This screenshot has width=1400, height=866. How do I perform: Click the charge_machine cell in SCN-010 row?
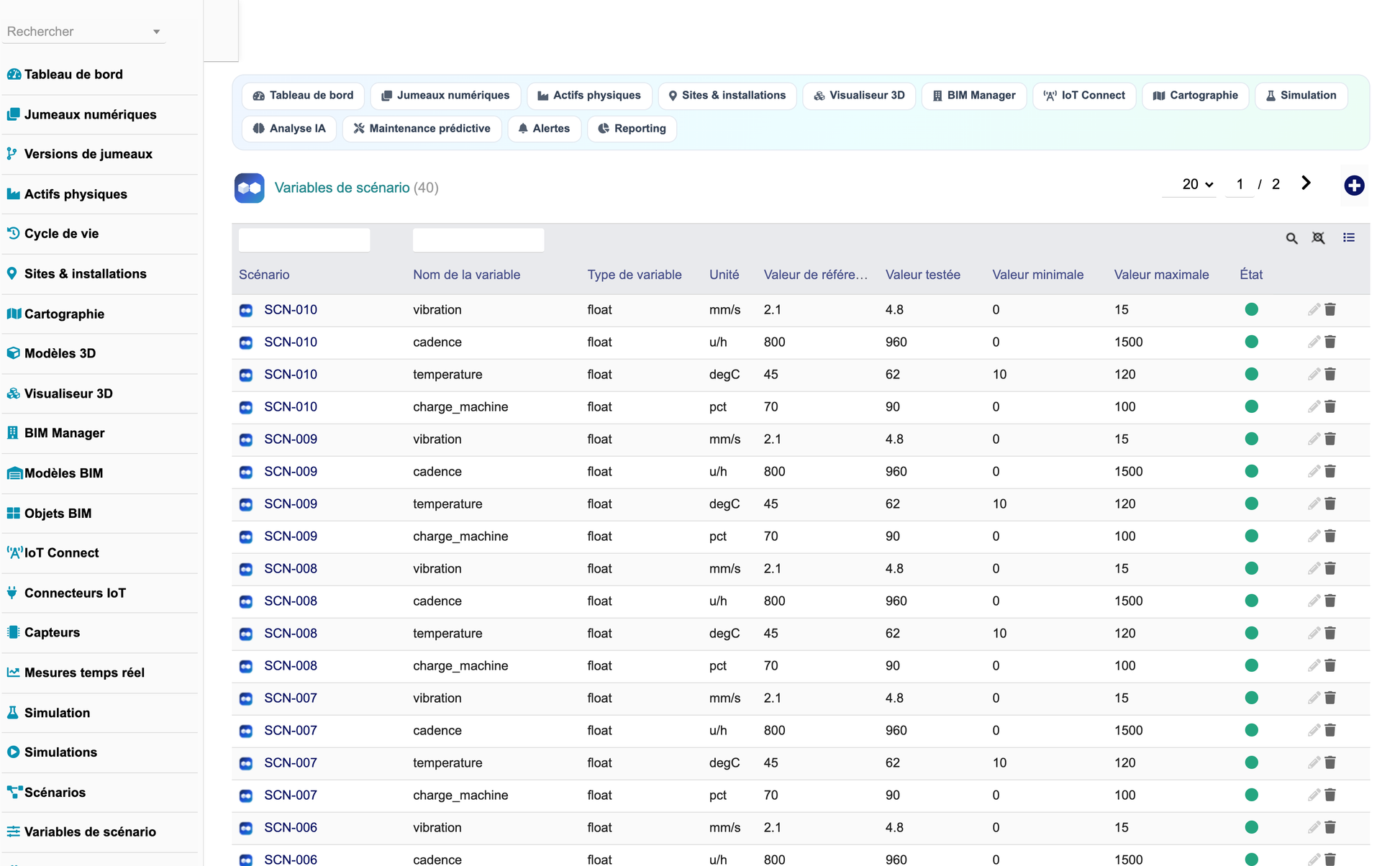click(460, 407)
